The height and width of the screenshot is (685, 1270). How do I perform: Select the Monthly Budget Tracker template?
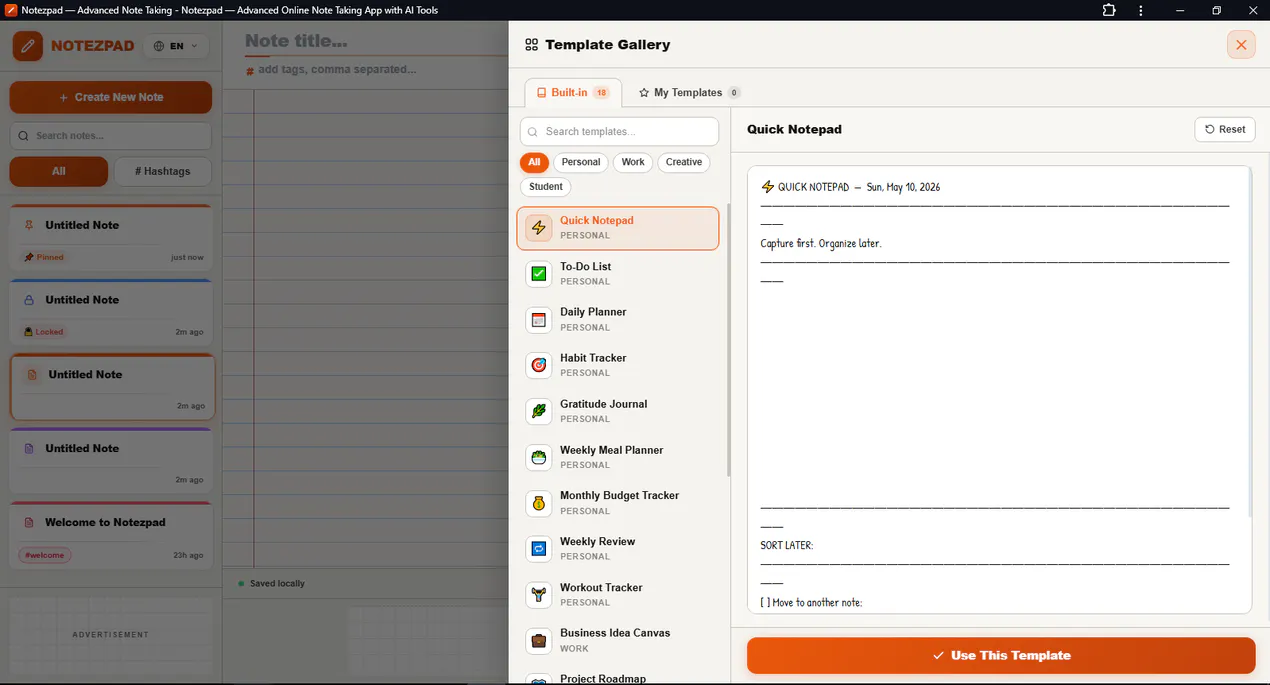point(618,503)
